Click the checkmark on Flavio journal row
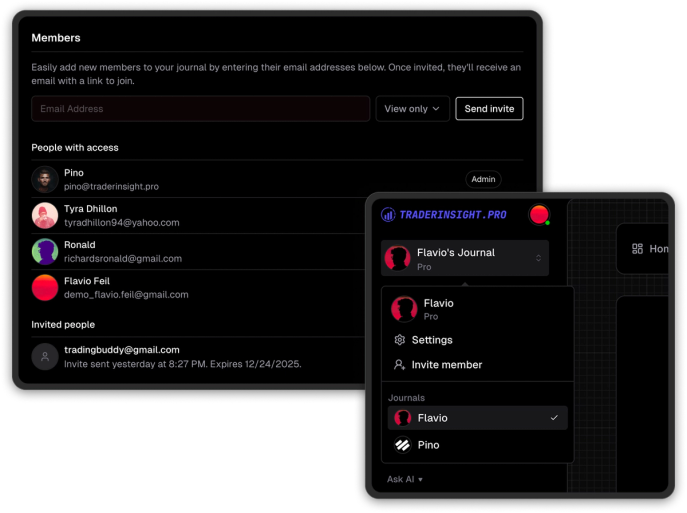This screenshot has height=513, width=687. coord(554,418)
